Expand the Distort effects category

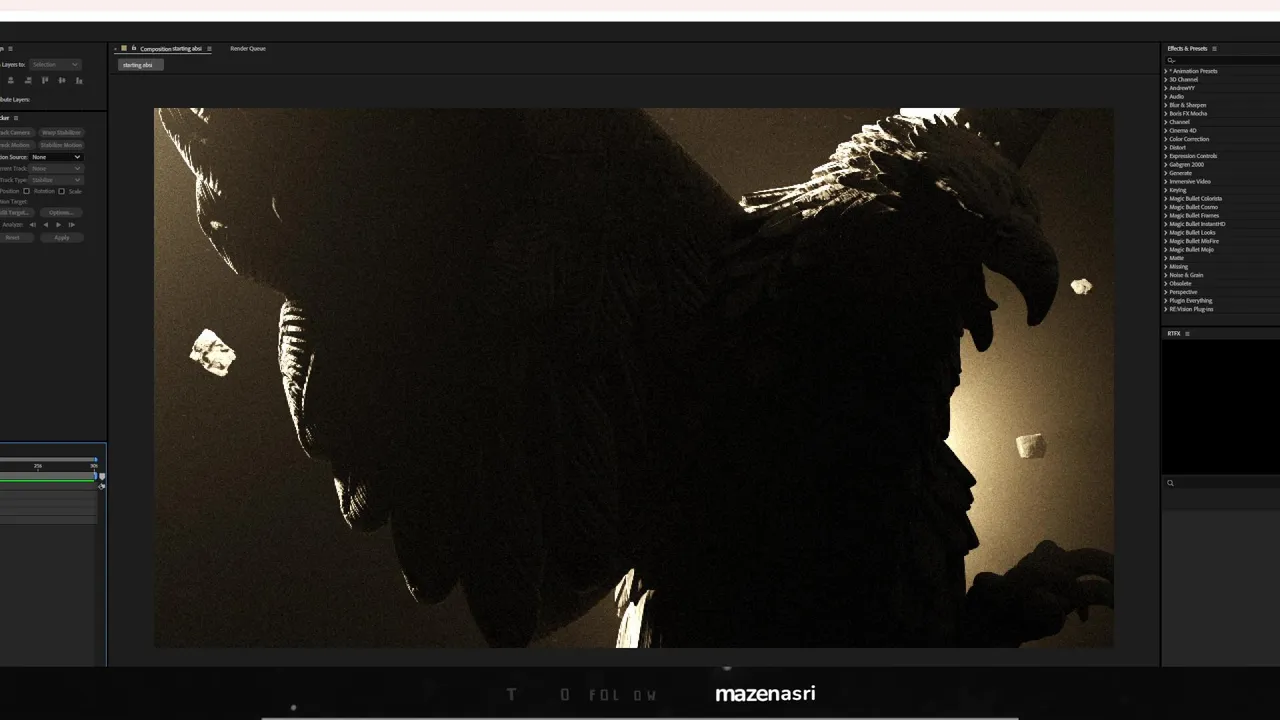[1166, 147]
